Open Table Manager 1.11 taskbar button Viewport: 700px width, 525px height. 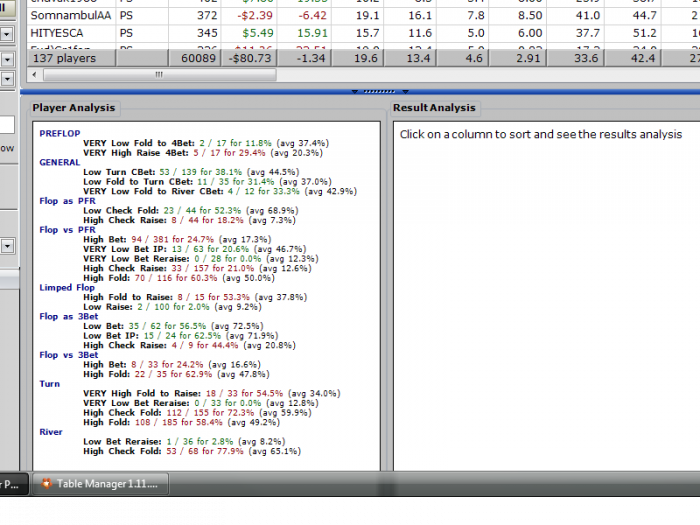100,483
